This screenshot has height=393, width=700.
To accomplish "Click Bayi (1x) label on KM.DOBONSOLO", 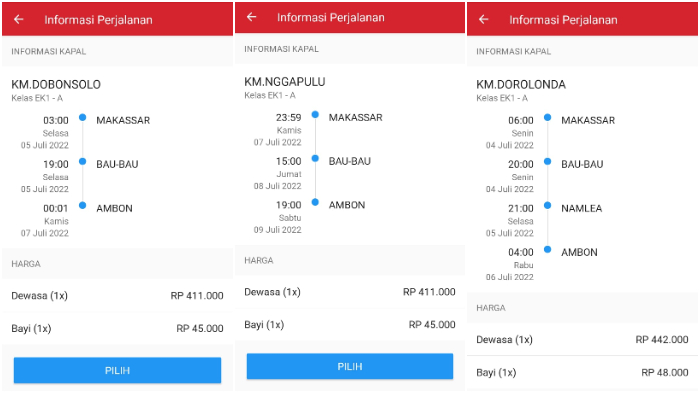I will [31, 329].
